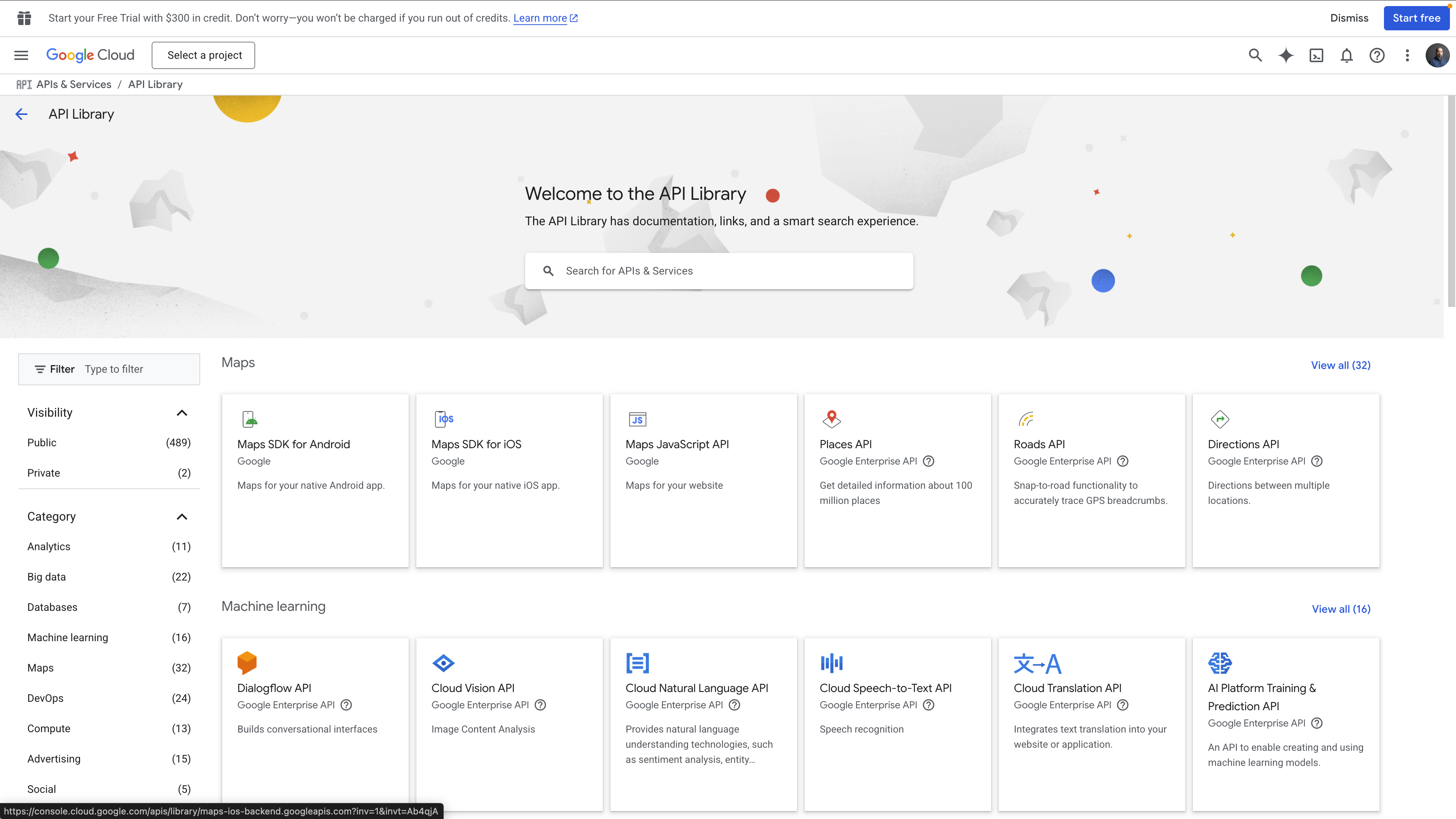
Task: Click the Cloud Translation API icon
Action: [1037, 664]
